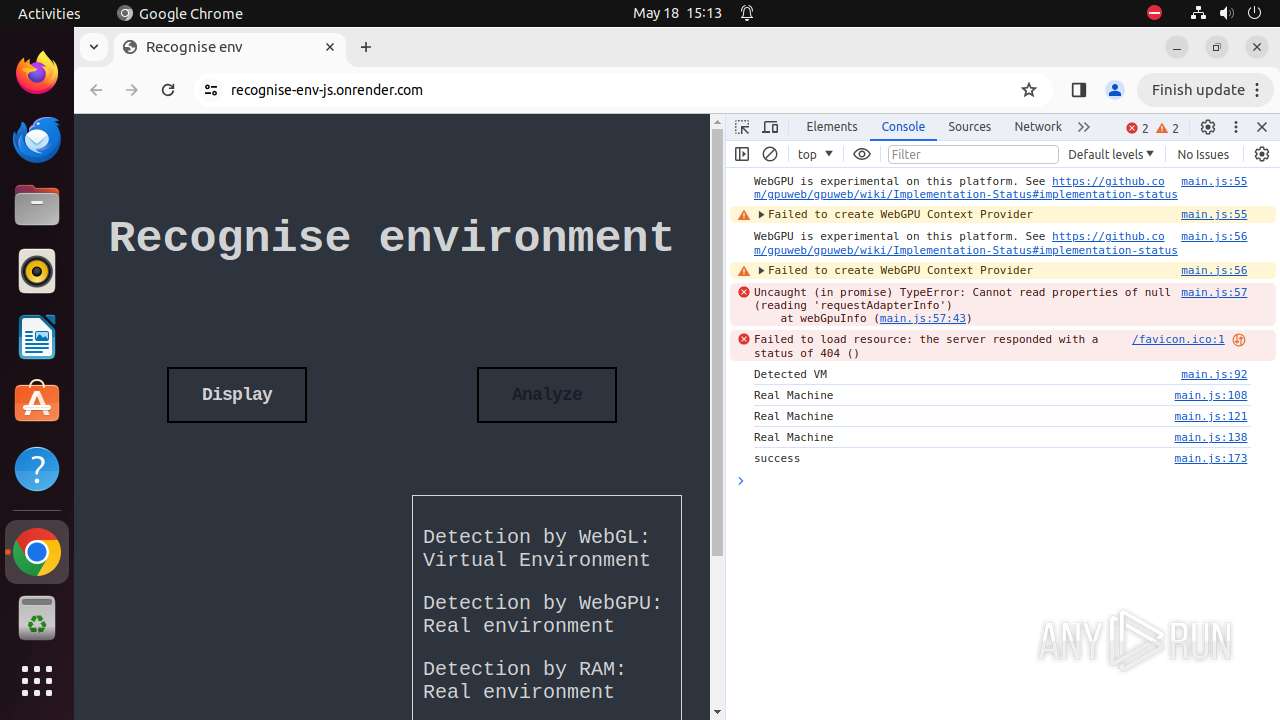Open the Chrome profile avatar
1280x720 pixels.
coord(1115,90)
